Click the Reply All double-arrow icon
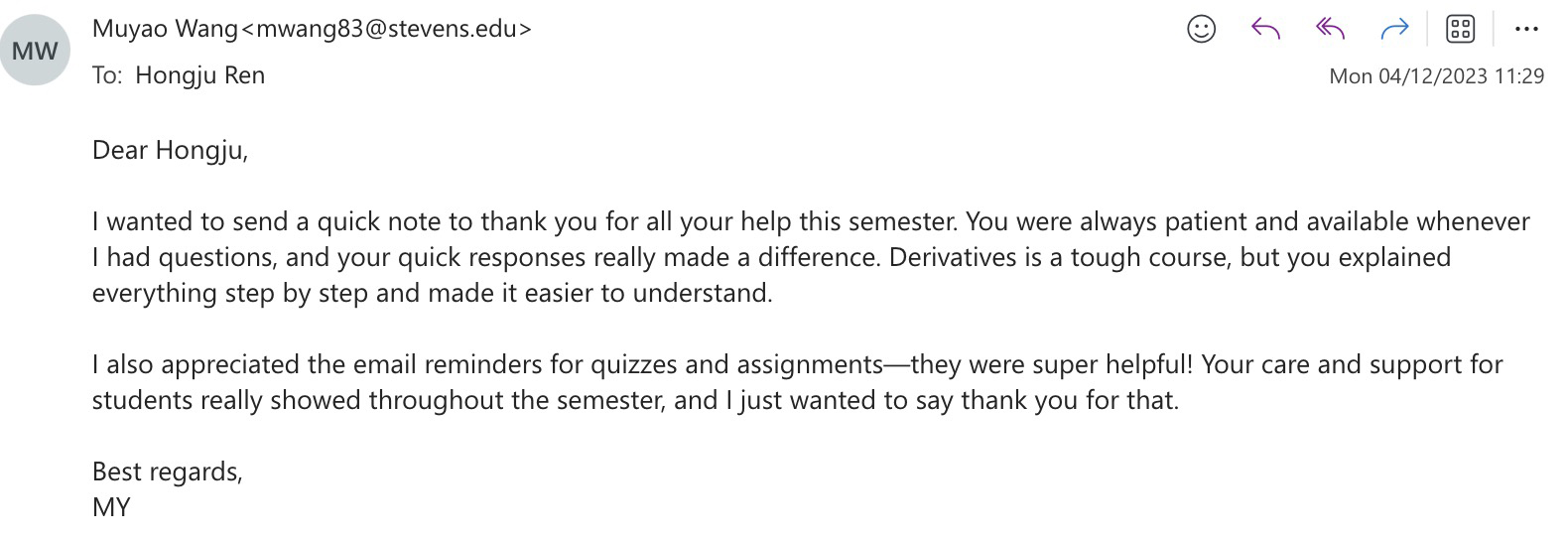1568x538 pixels. [x=1330, y=30]
